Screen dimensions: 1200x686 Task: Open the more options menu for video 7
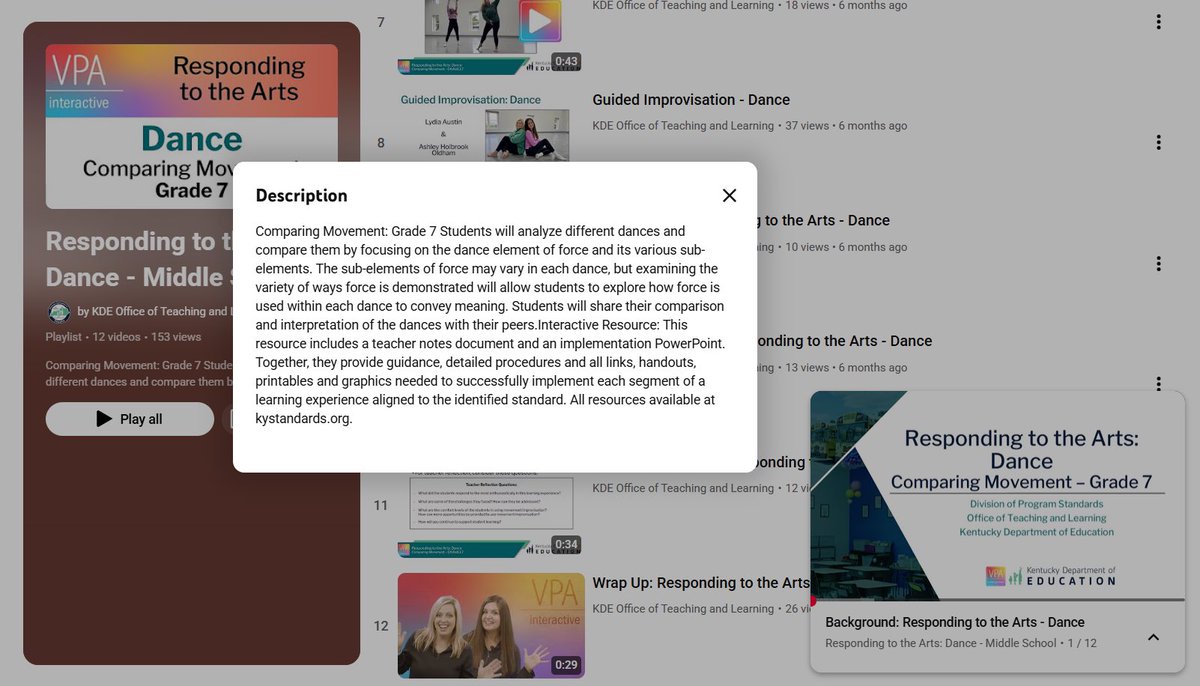[1158, 22]
